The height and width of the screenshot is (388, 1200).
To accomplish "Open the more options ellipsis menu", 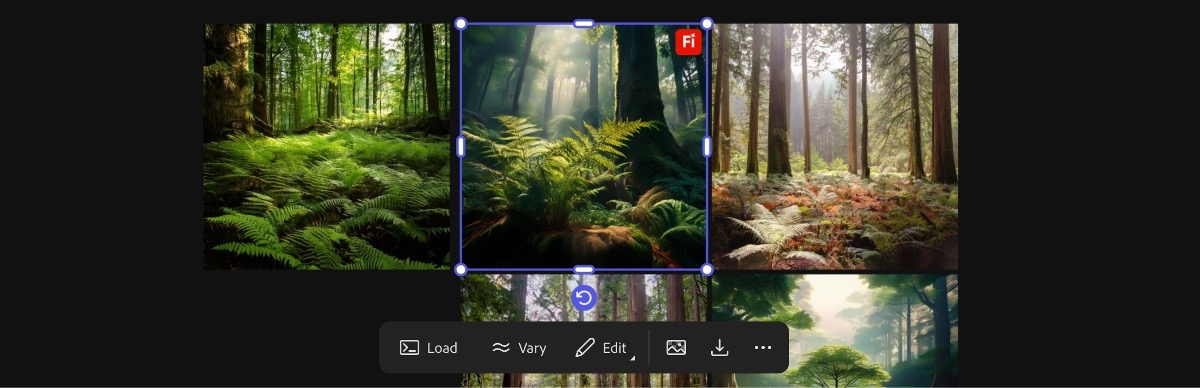I will [763, 348].
